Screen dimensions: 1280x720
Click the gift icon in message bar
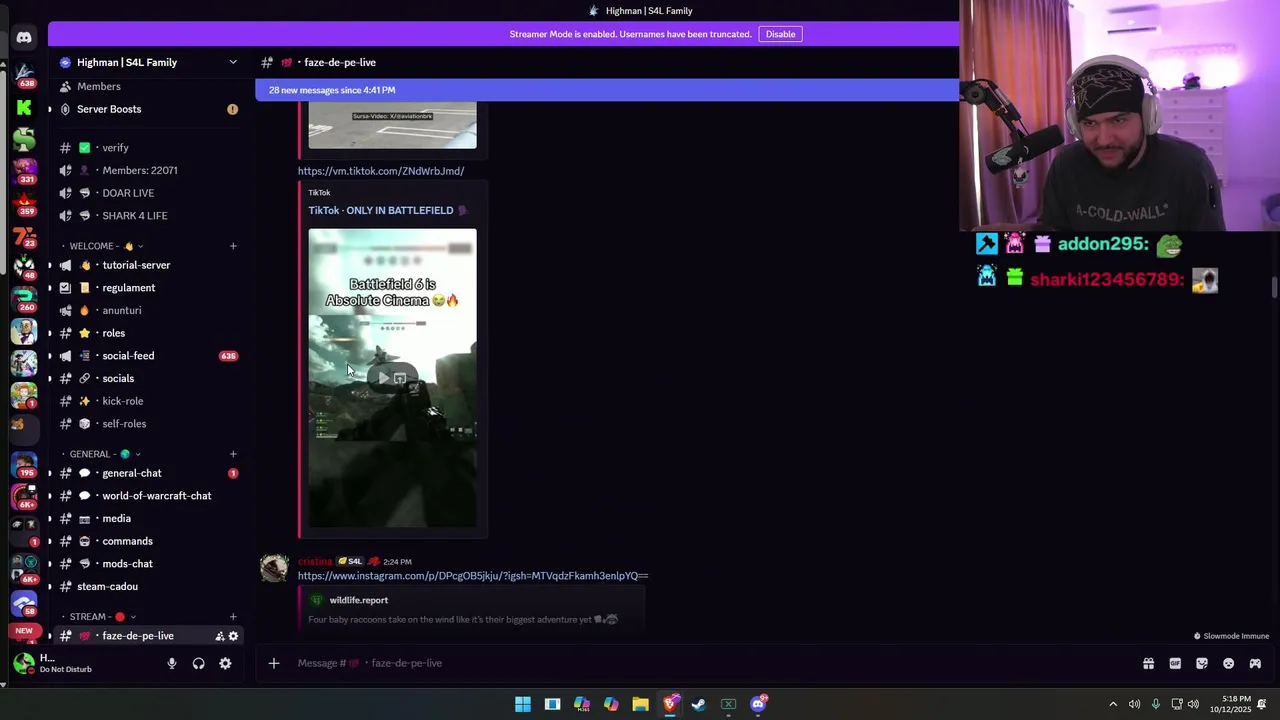point(1148,663)
